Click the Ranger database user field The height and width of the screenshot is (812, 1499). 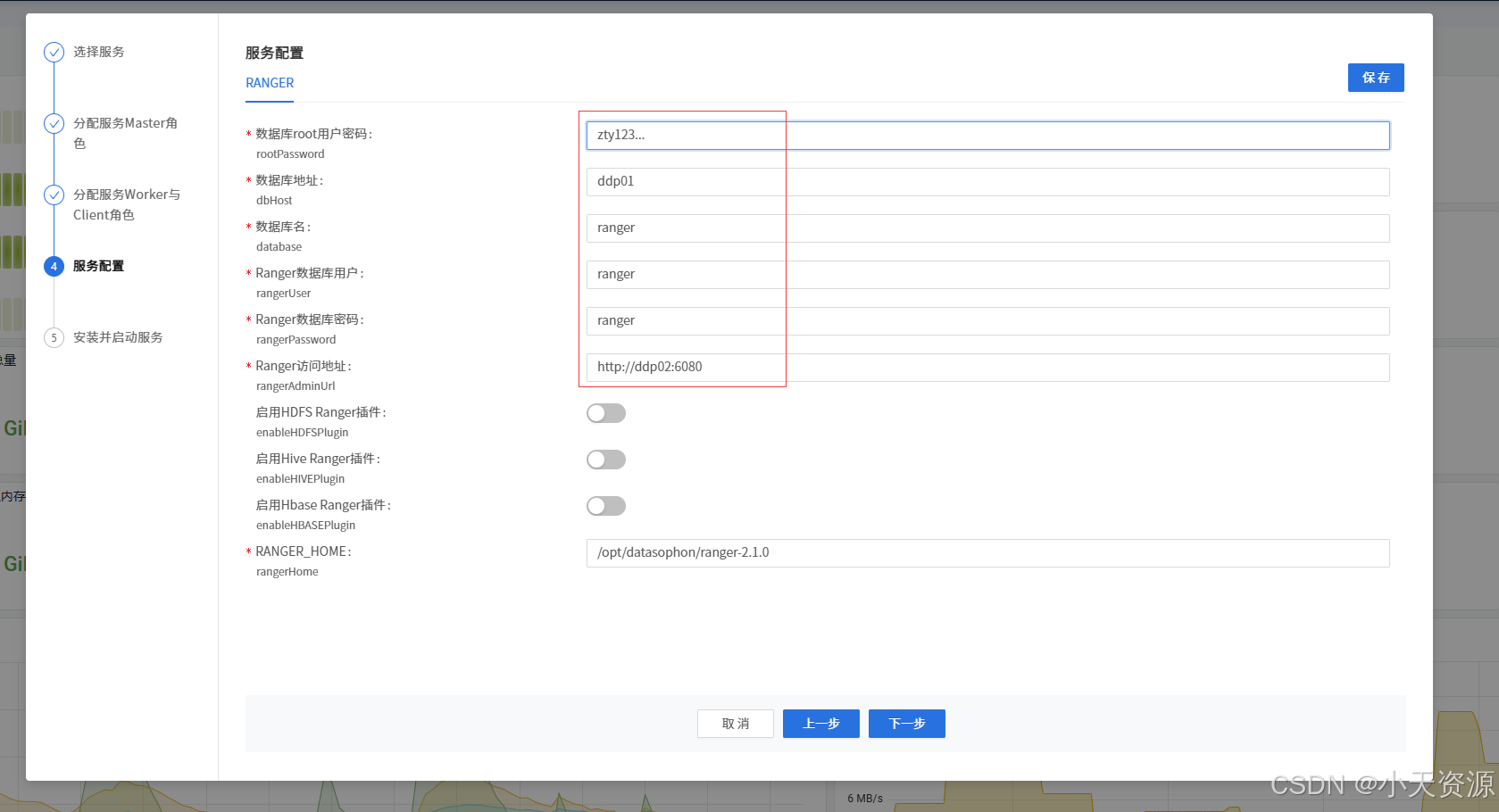987,275
